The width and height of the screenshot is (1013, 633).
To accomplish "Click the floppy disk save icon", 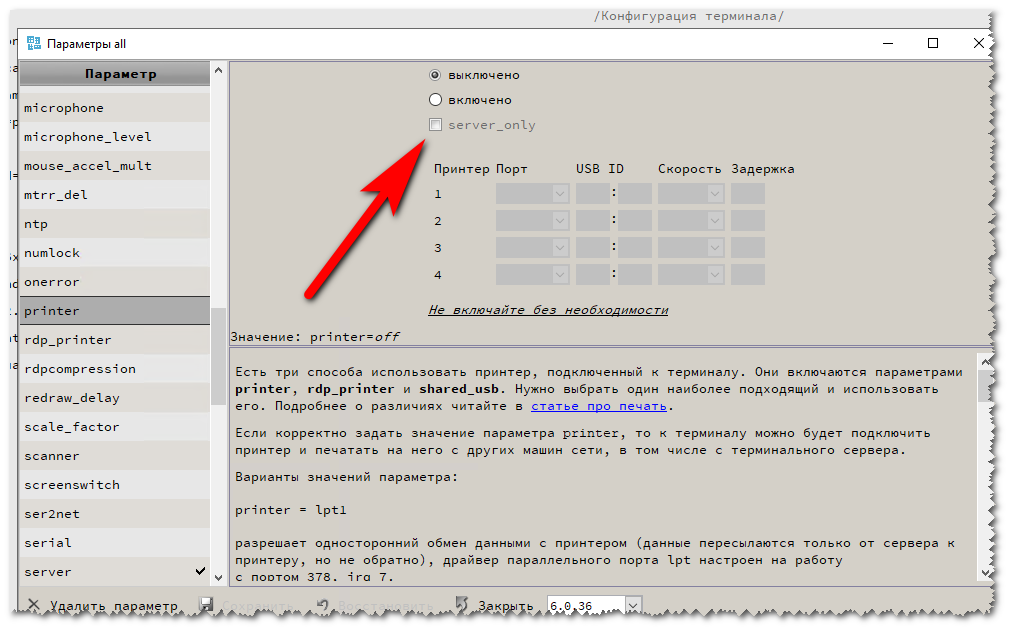I will click(206, 605).
